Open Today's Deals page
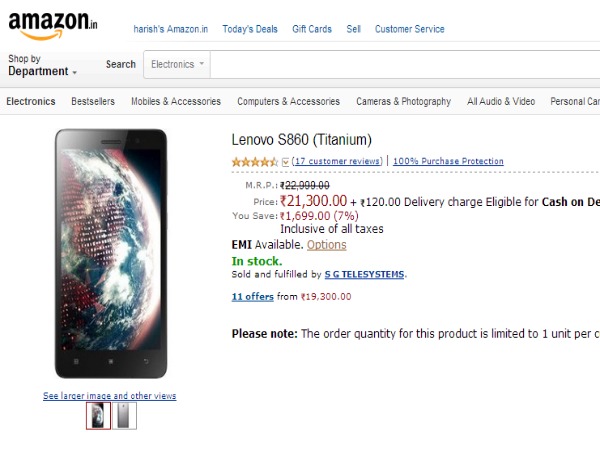Image resolution: width=600 pixels, height=450 pixels. coord(251,29)
